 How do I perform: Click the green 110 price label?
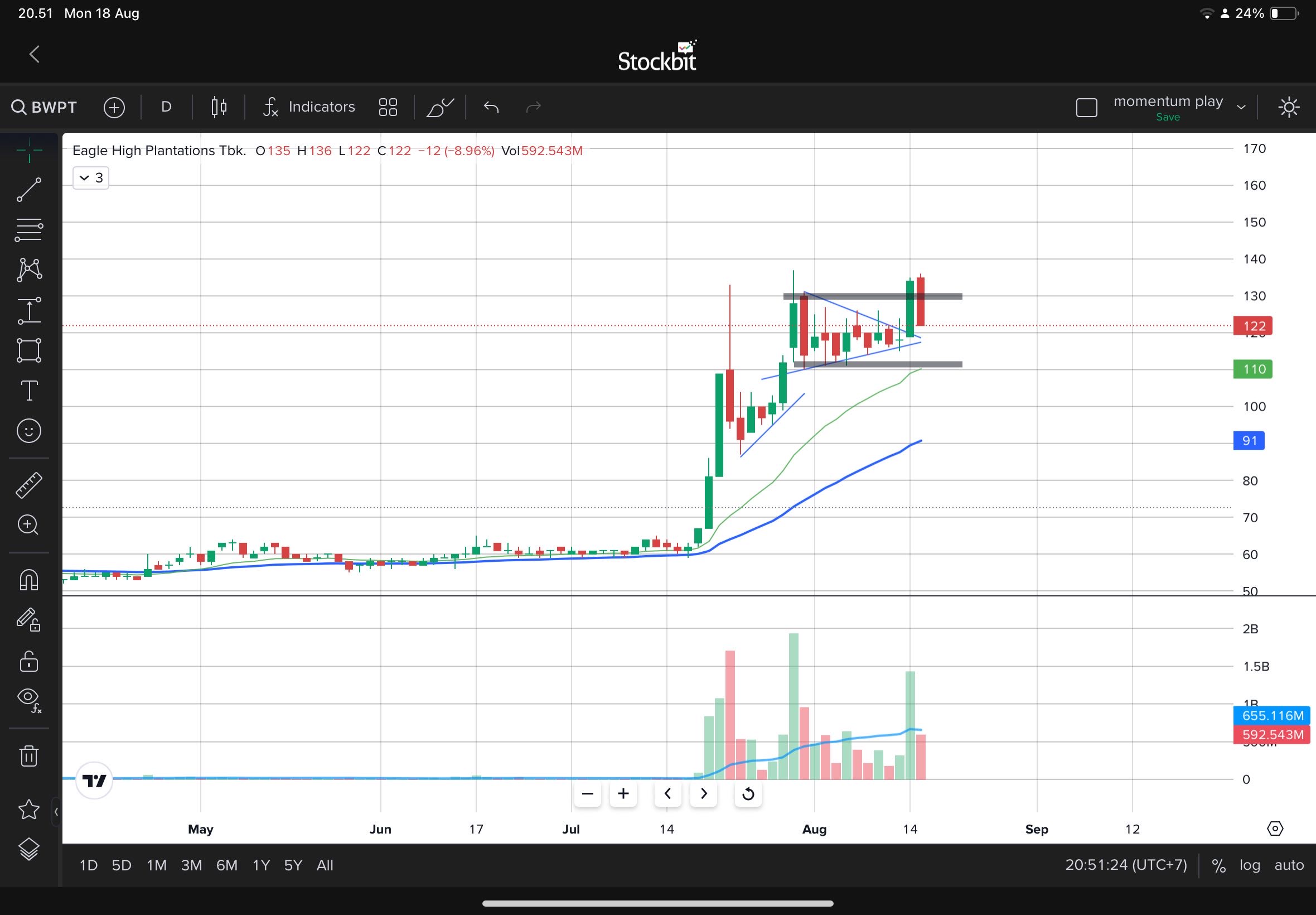[x=1253, y=369]
